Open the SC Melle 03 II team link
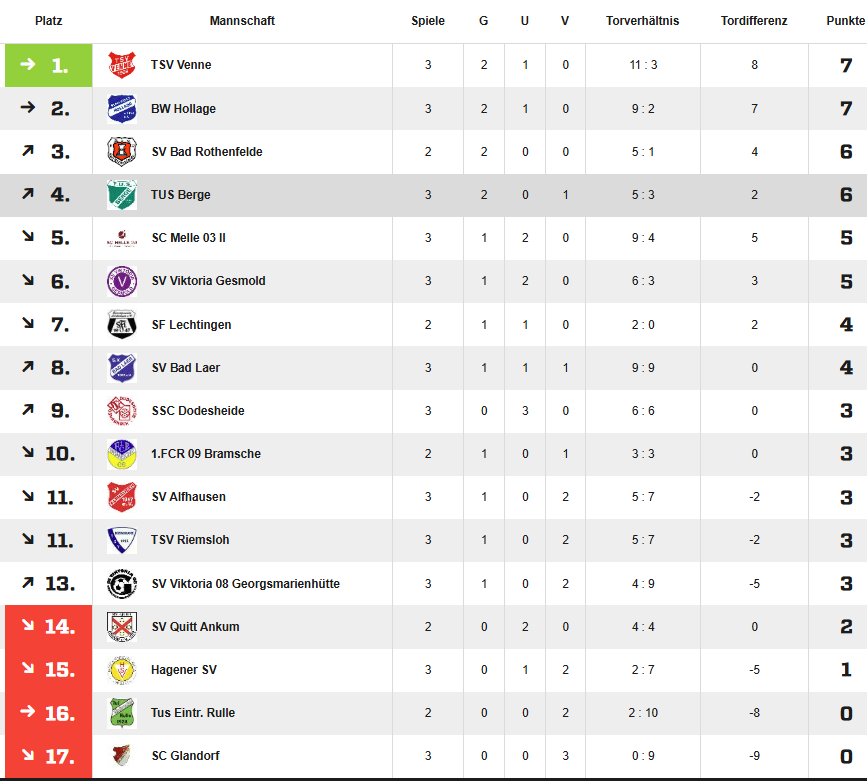The height and width of the screenshot is (781, 867). coord(189,238)
